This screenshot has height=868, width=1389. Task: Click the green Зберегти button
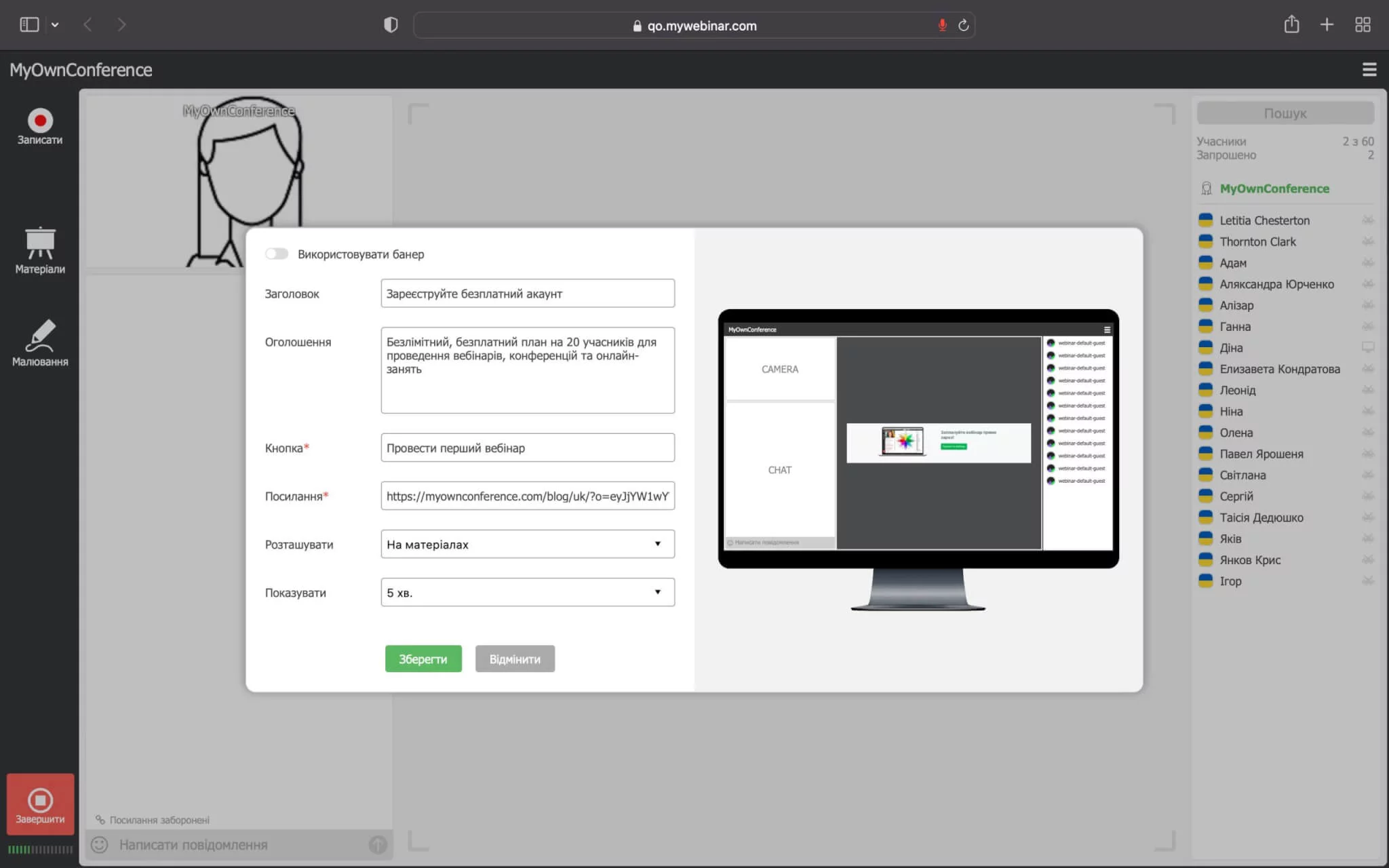423,658
